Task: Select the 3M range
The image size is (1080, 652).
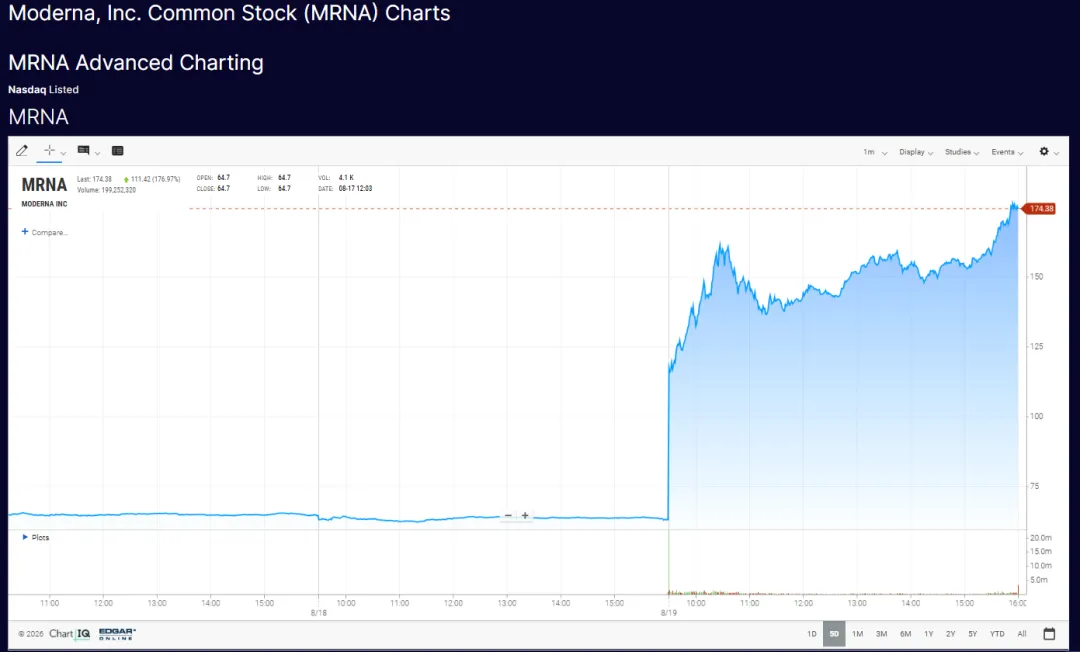Action: tap(881, 634)
